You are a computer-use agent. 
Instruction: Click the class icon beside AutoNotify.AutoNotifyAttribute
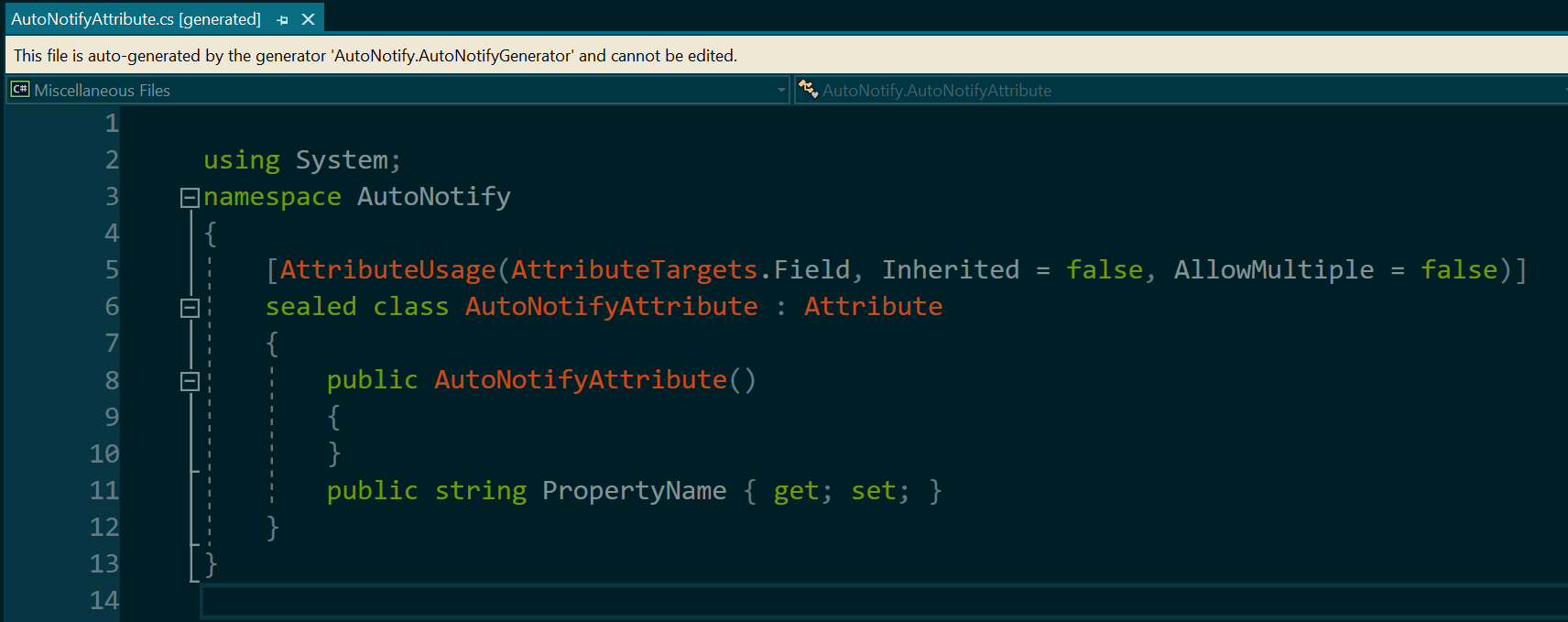(808, 90)
